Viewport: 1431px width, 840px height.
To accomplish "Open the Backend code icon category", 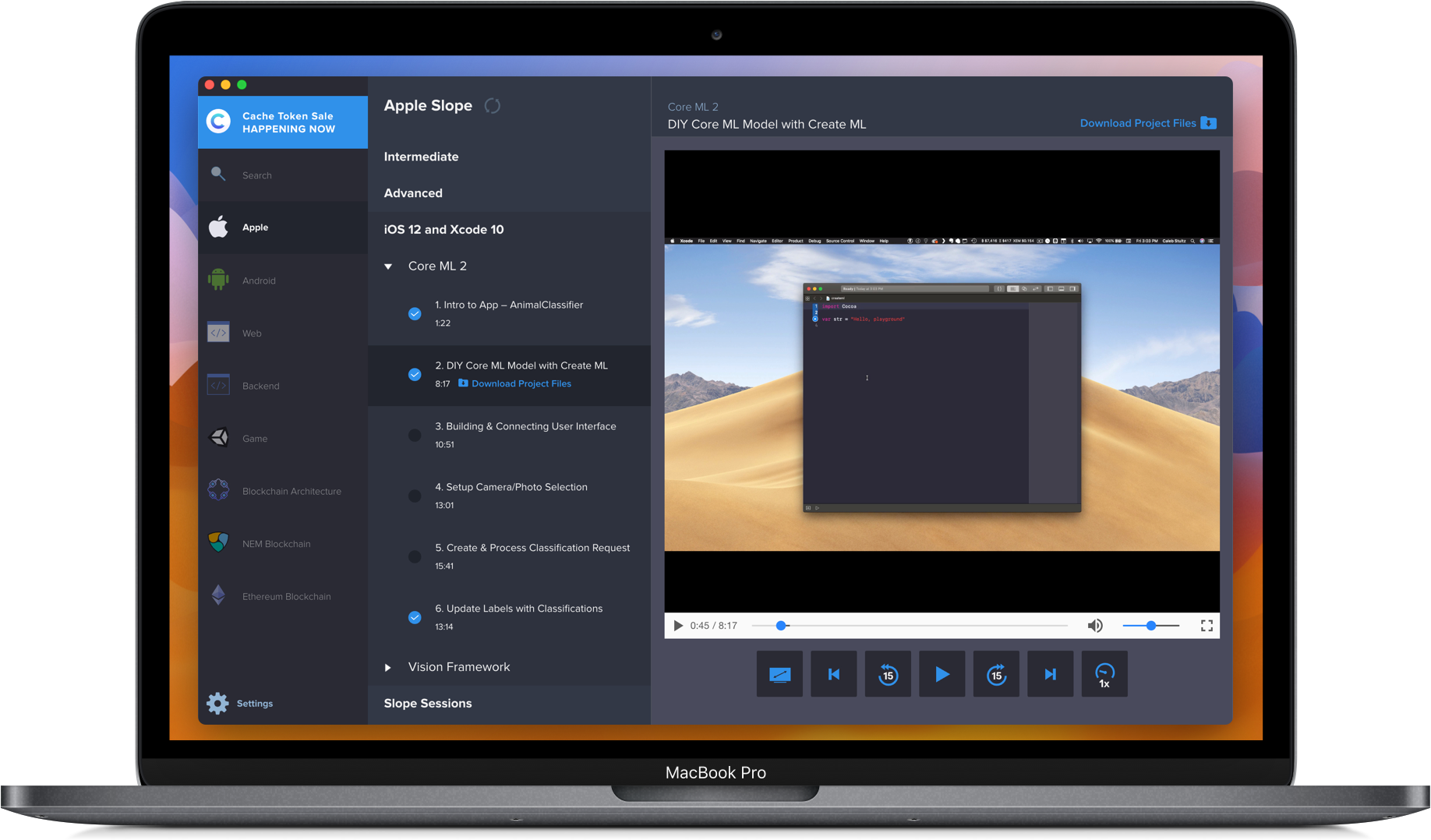I will click(218, 385).
